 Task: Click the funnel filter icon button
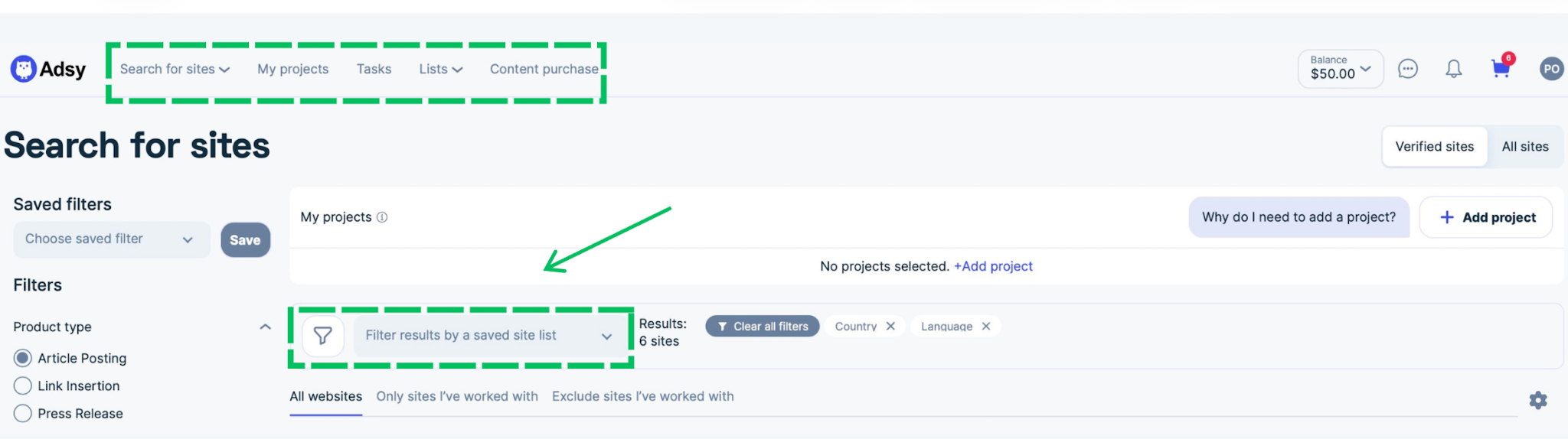[x=323, y=336]
